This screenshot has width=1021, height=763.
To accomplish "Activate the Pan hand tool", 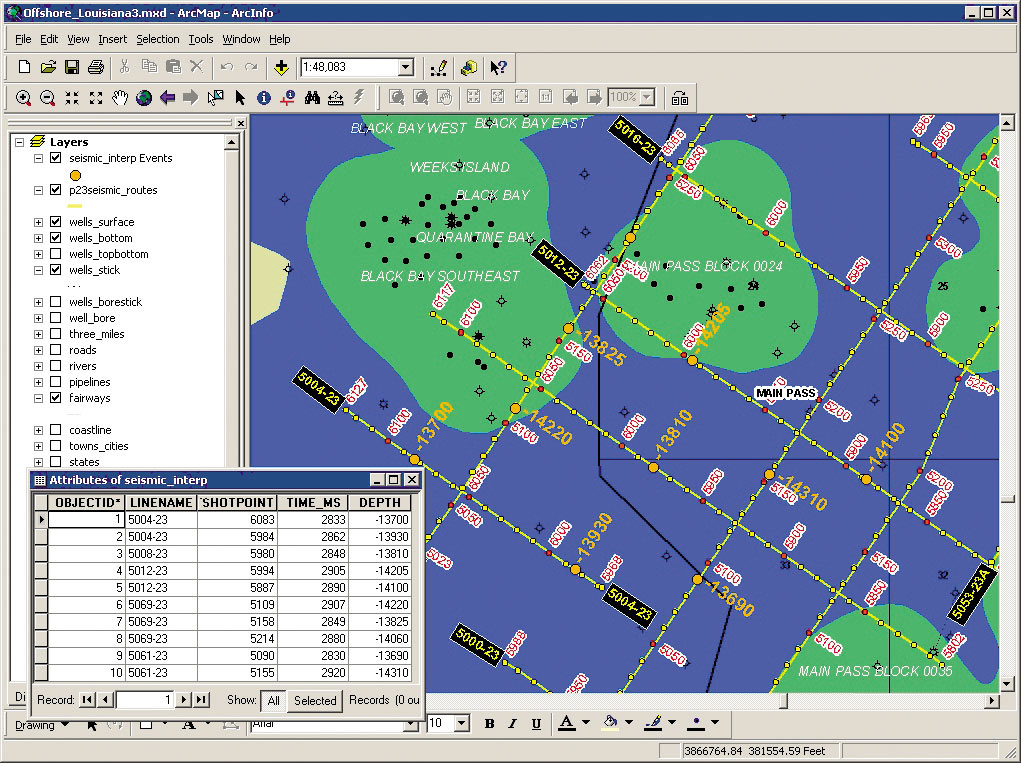I will pyautogui.click(x=120, y=98).
